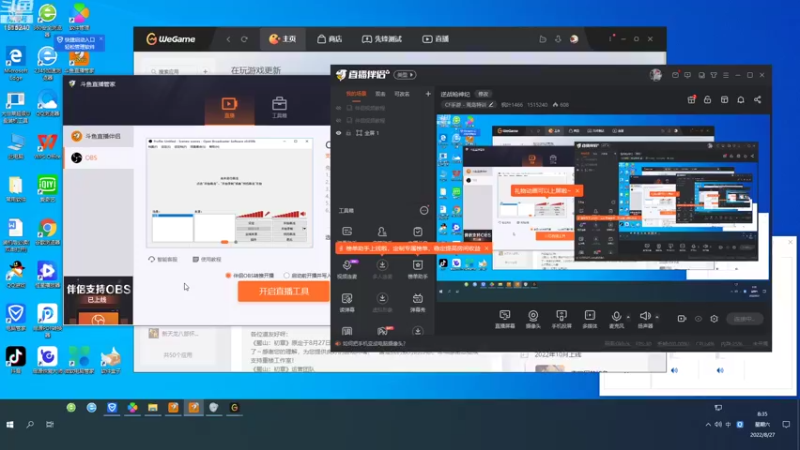Select the phone screen casting source
The width and height of the screenshot is (800, 450).
pyautogui.click(x=561, y=319)
